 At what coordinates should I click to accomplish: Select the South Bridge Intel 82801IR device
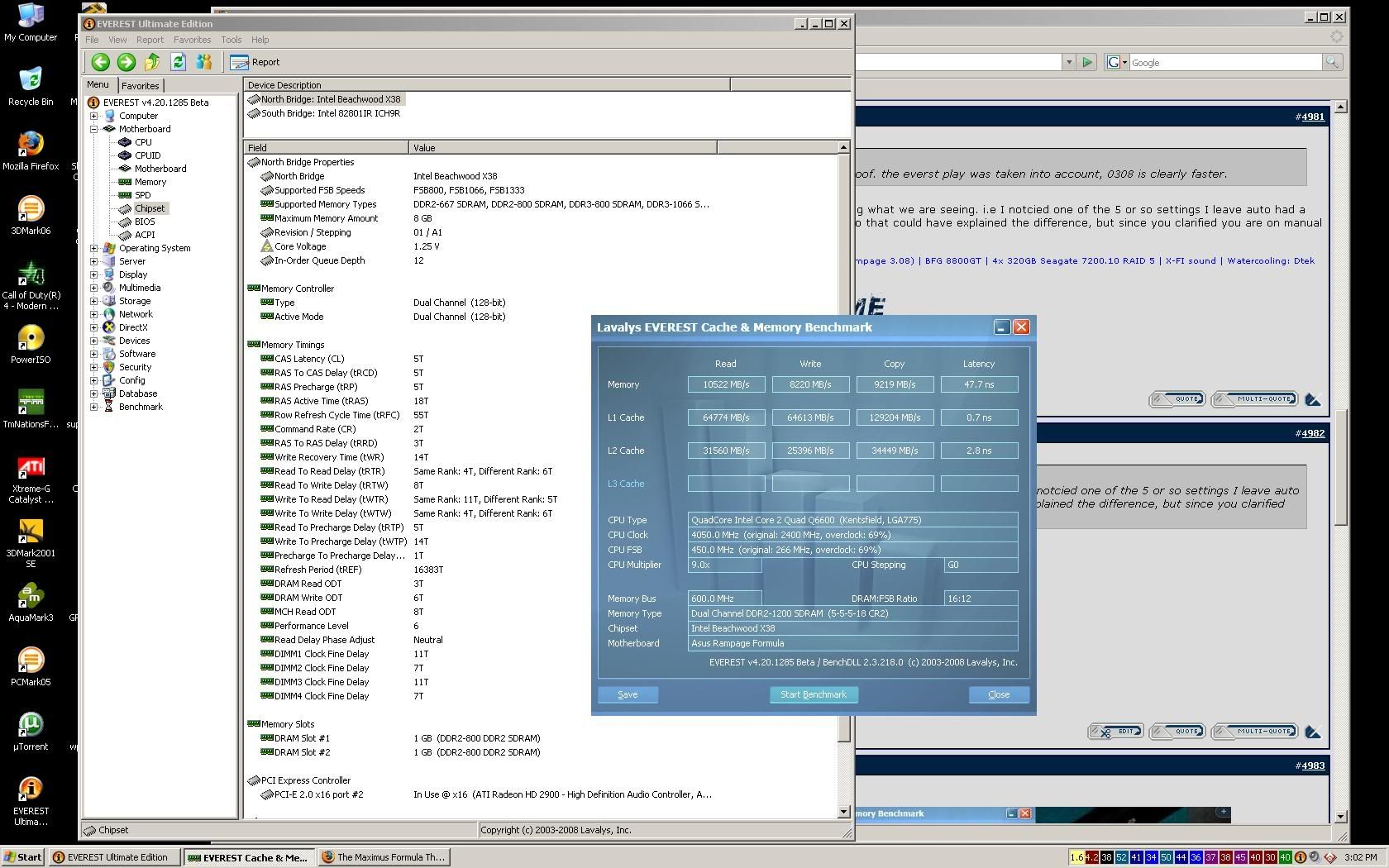tap(324, 113)
